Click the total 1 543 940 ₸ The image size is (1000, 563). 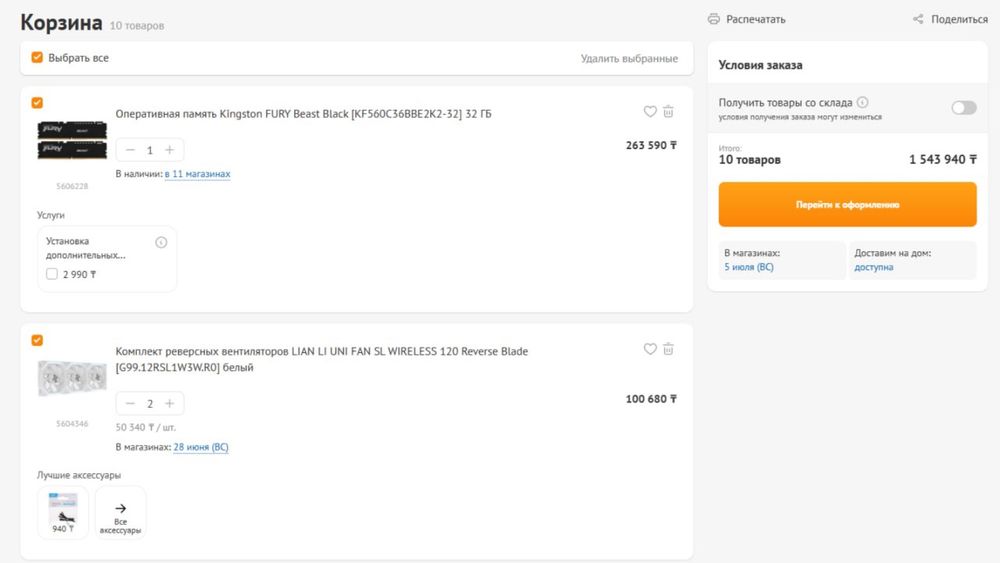tap(943, 159)
